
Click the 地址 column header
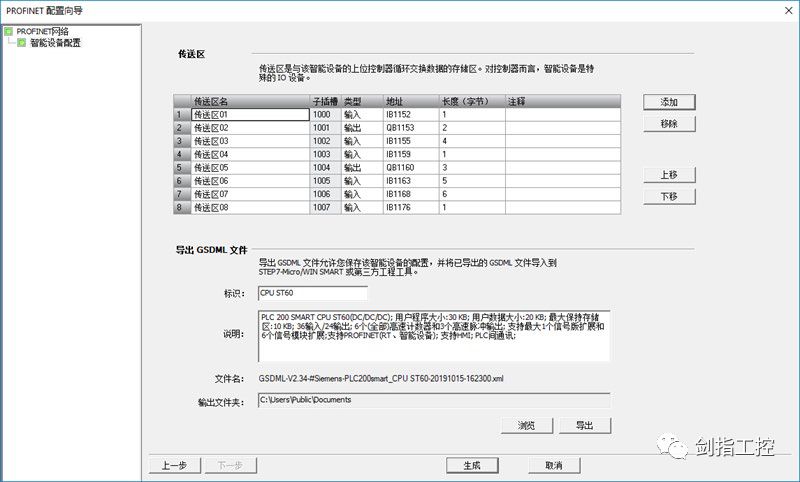tap(411, 102)
